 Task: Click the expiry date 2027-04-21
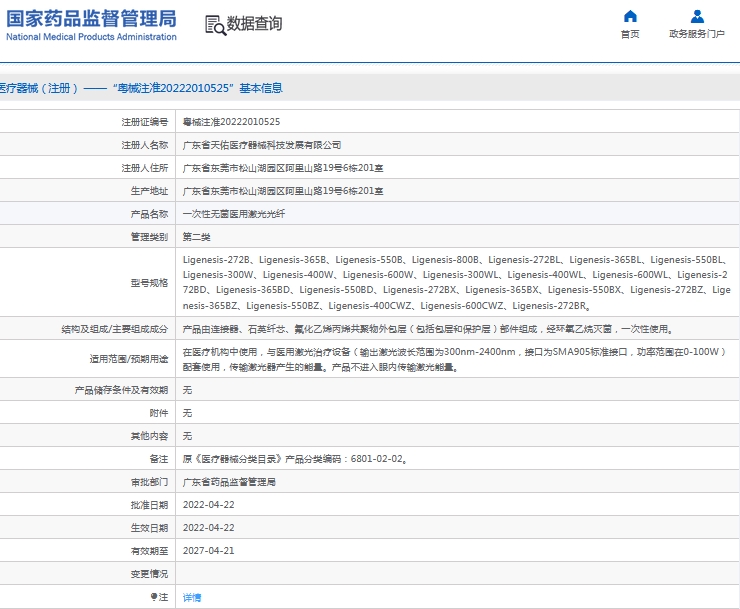click(x=209, y=551)
